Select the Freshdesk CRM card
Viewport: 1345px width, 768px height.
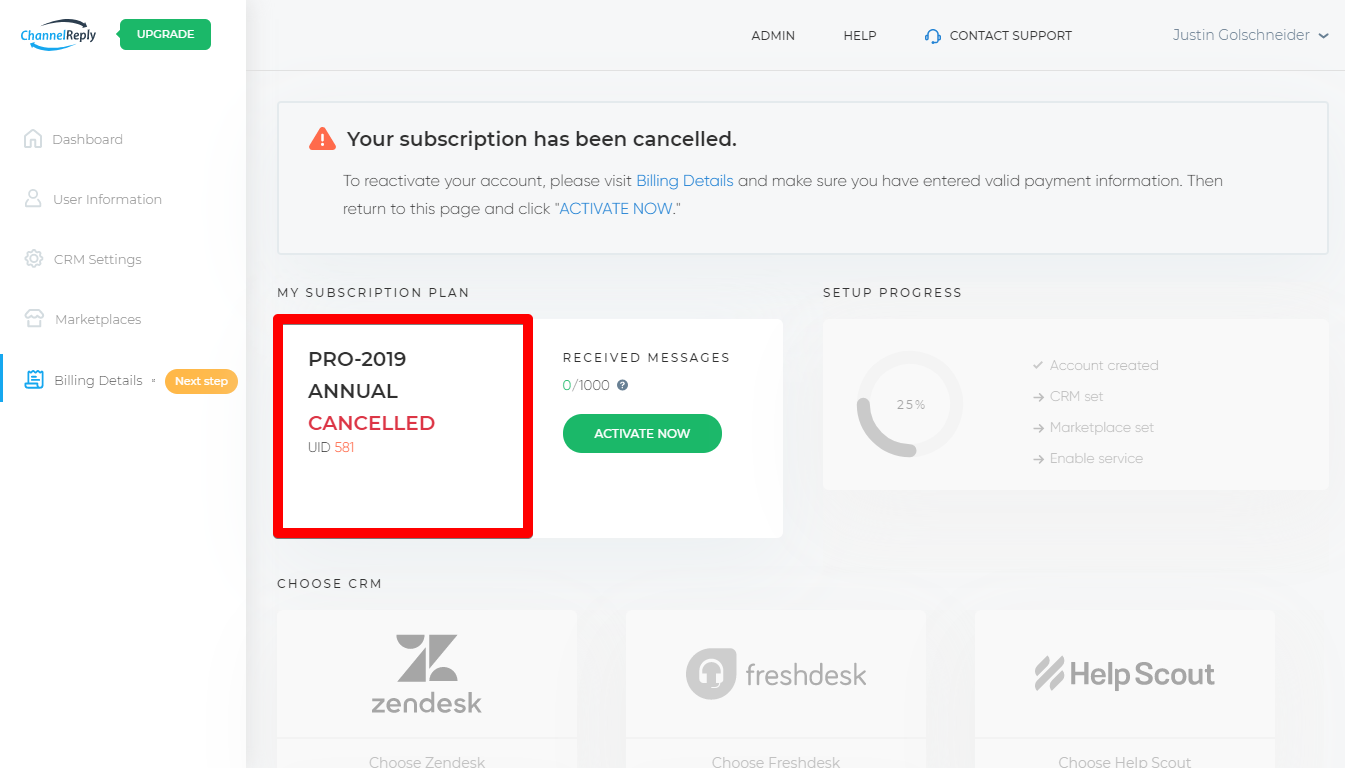(776, 689)
